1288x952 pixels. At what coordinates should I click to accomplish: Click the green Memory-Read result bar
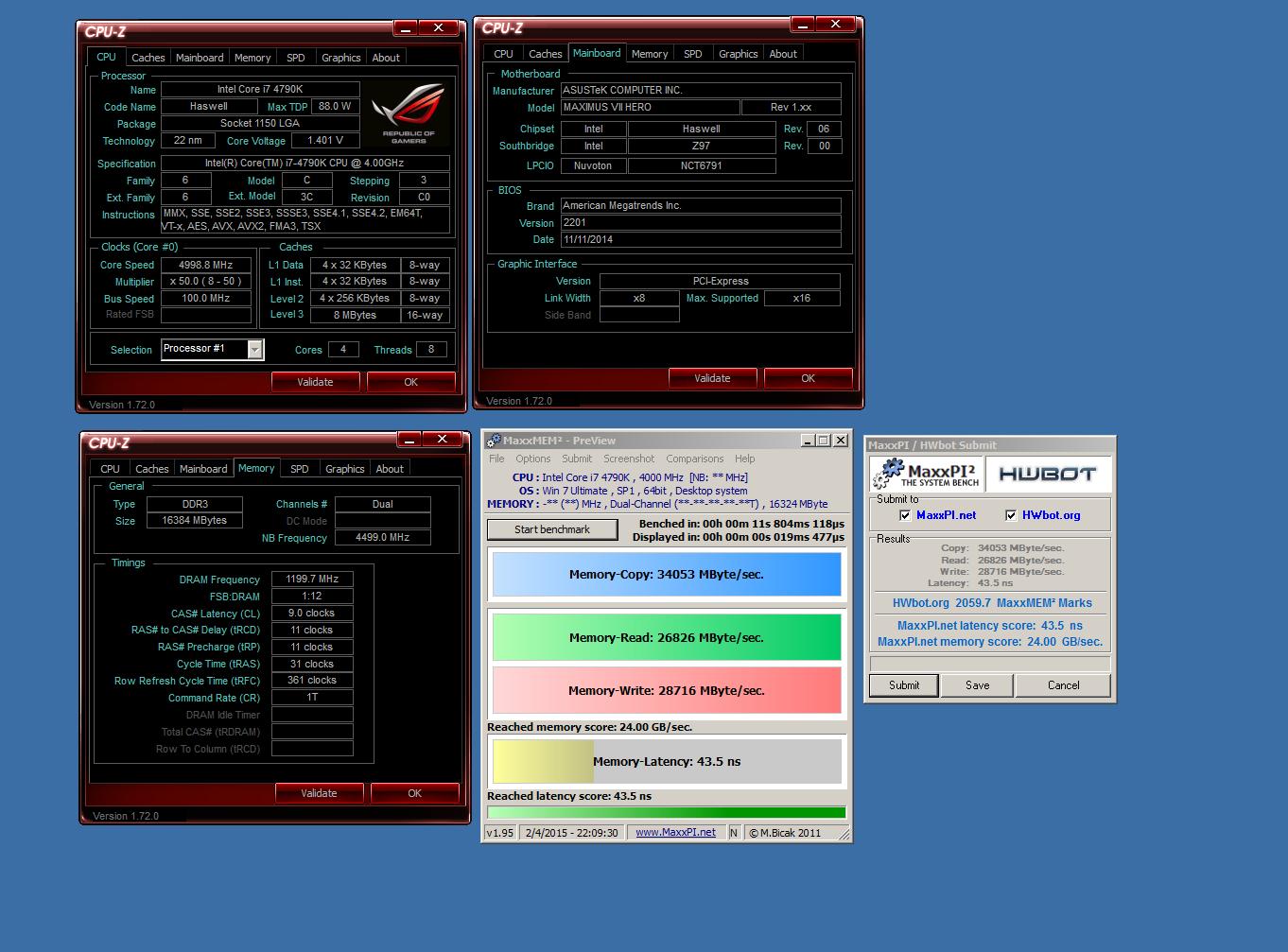point(667,637)
